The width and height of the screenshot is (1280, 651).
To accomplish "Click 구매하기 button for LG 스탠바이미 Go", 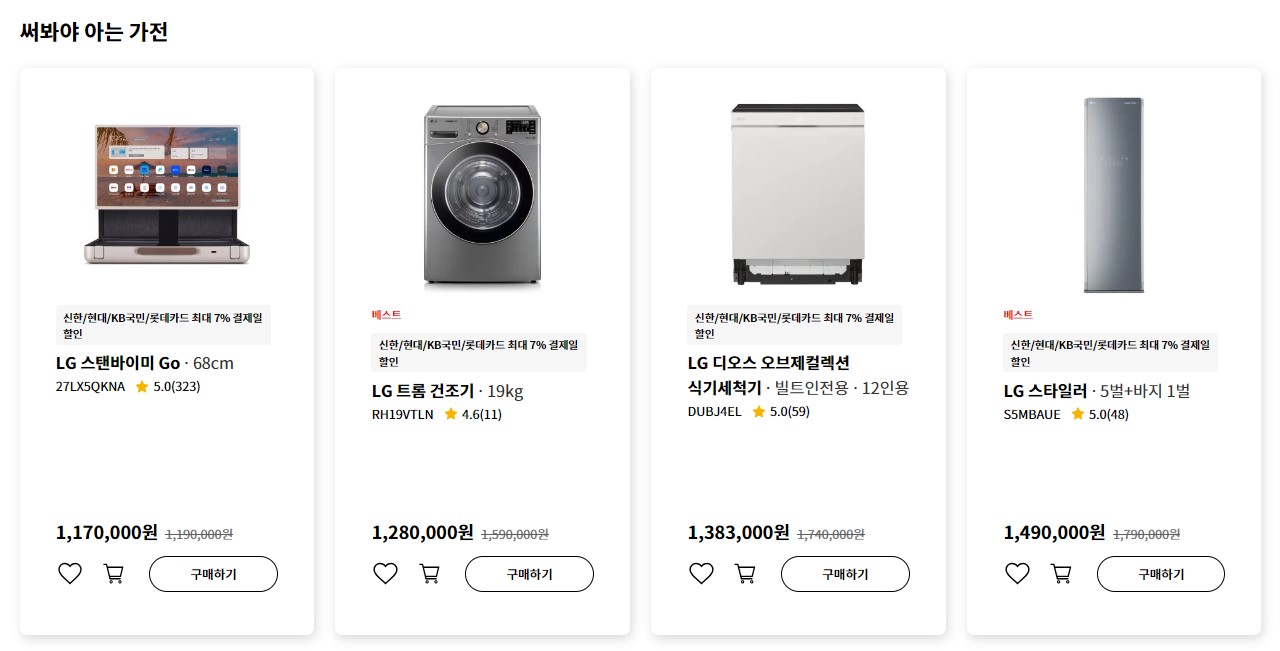I will pos(213,573).
